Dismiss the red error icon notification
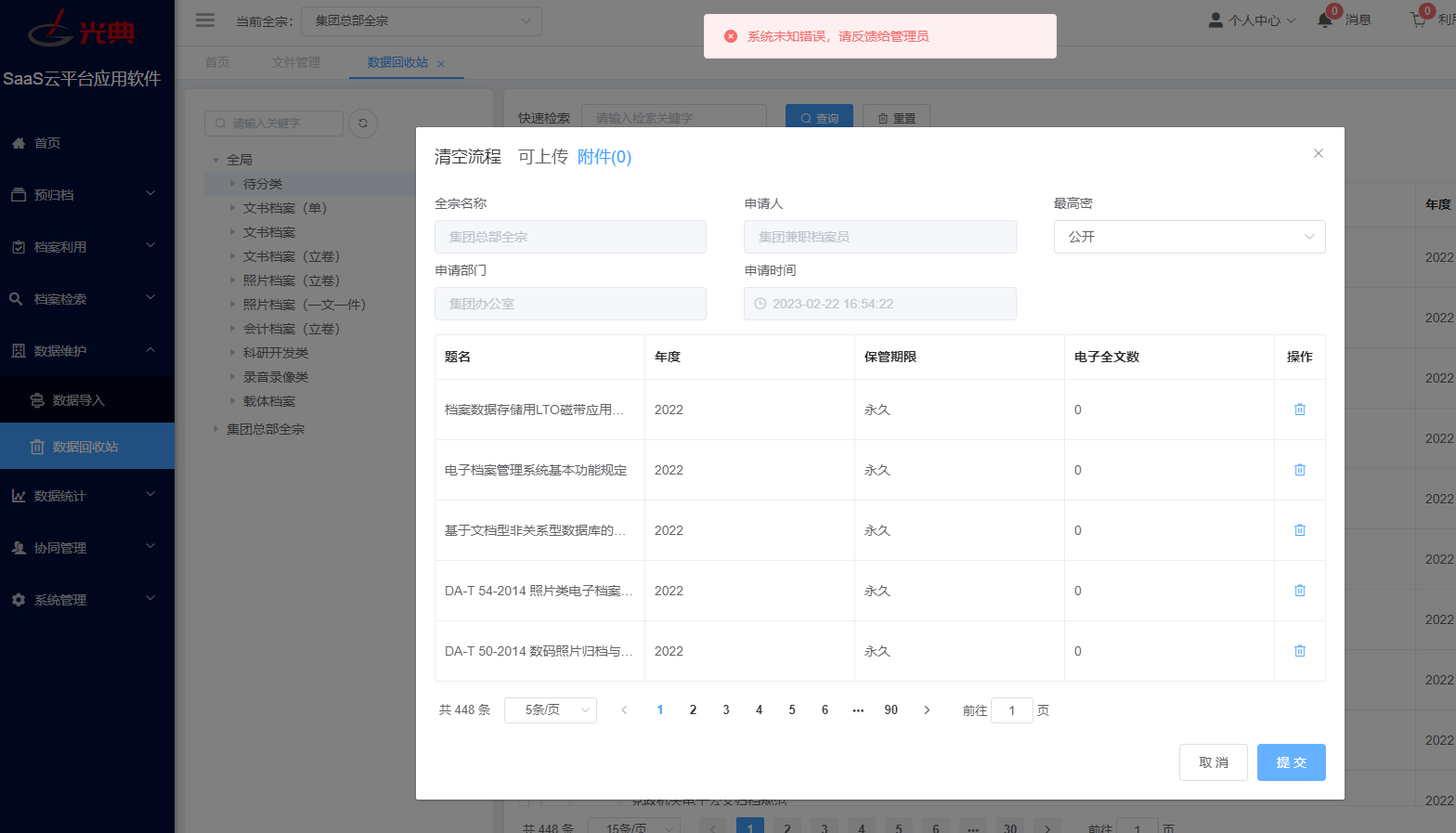 731,36
